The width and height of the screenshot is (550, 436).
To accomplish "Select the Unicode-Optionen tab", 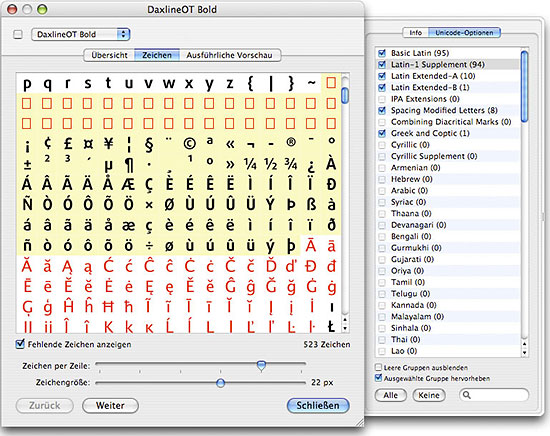I will 464,33.
